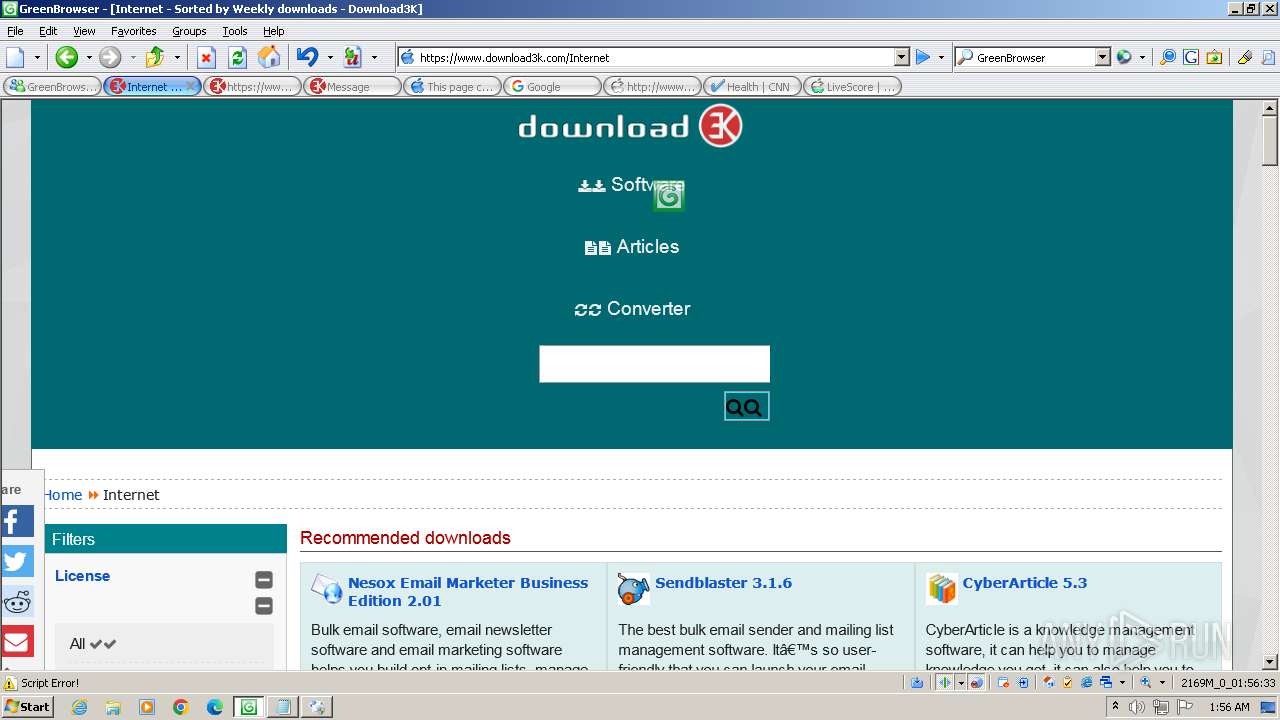Click the status bar zoom magnifier icon
The image size is (1280, 720).
pos(1146,683)
